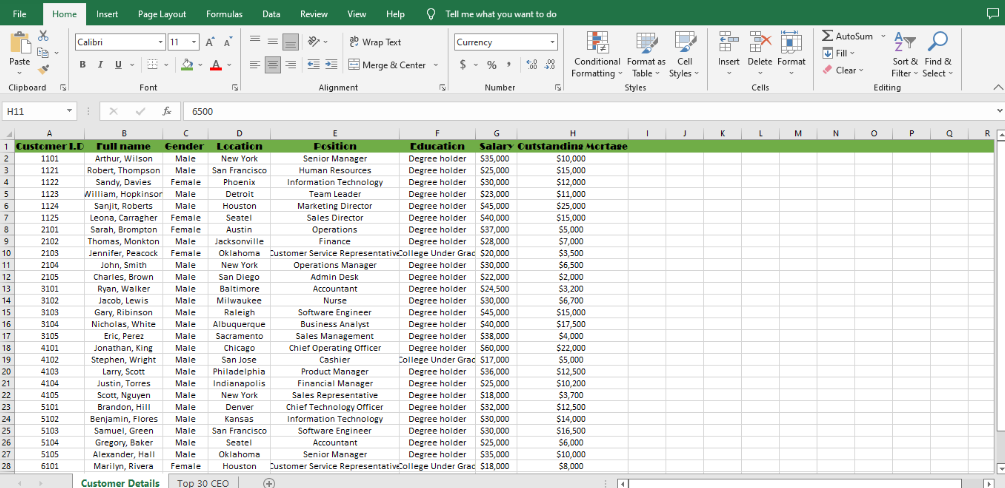Toggle Italic formatting
1005x488 pixels.
tap(101, 65)
